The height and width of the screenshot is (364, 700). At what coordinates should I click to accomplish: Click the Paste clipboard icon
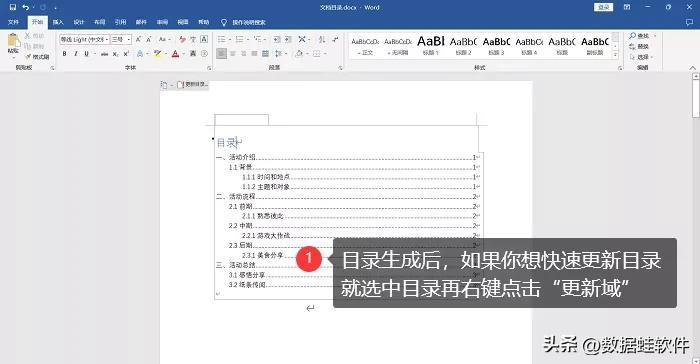click(13, 41)
